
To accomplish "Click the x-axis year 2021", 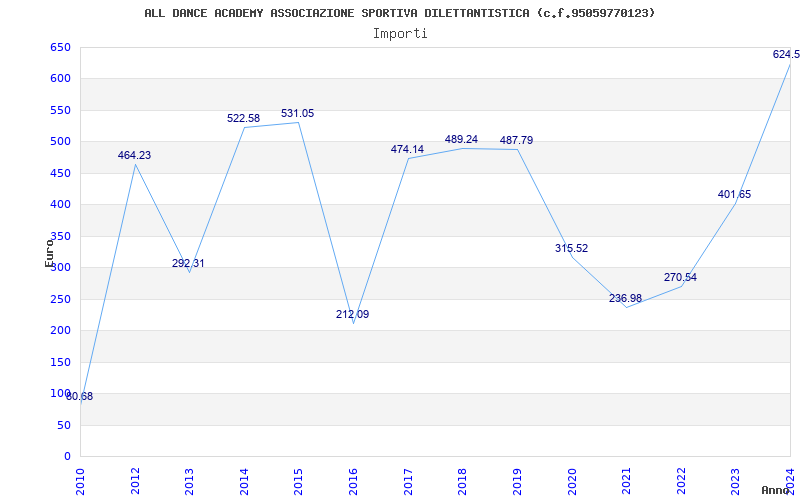I will pos(626,482).
